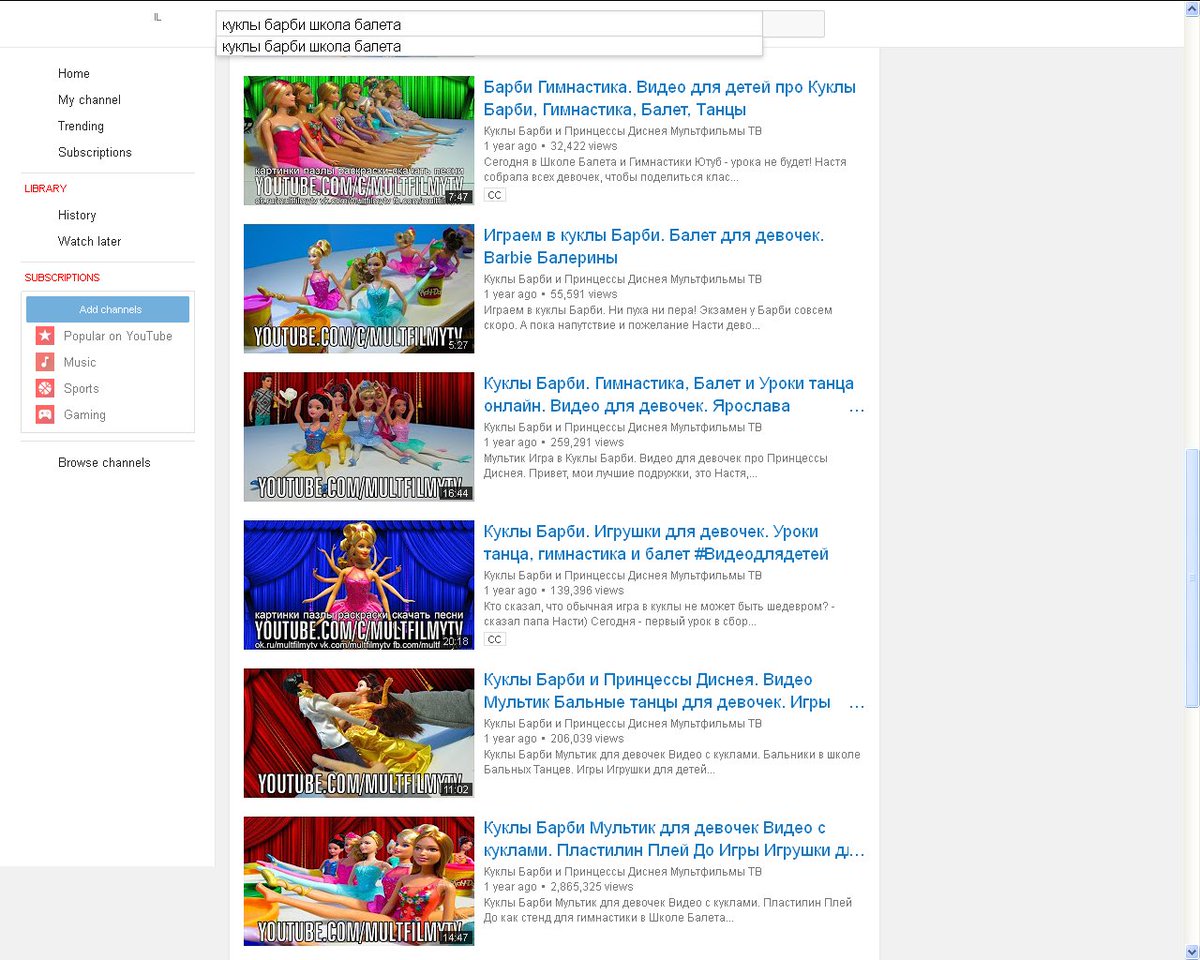This screenshot has width=1200, height=960.
Task: Click search button next to search box
Action: [x=793, y=24]
